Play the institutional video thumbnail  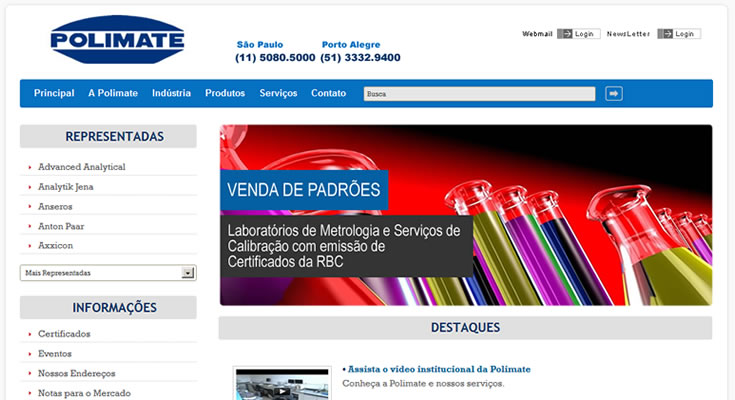282,385
